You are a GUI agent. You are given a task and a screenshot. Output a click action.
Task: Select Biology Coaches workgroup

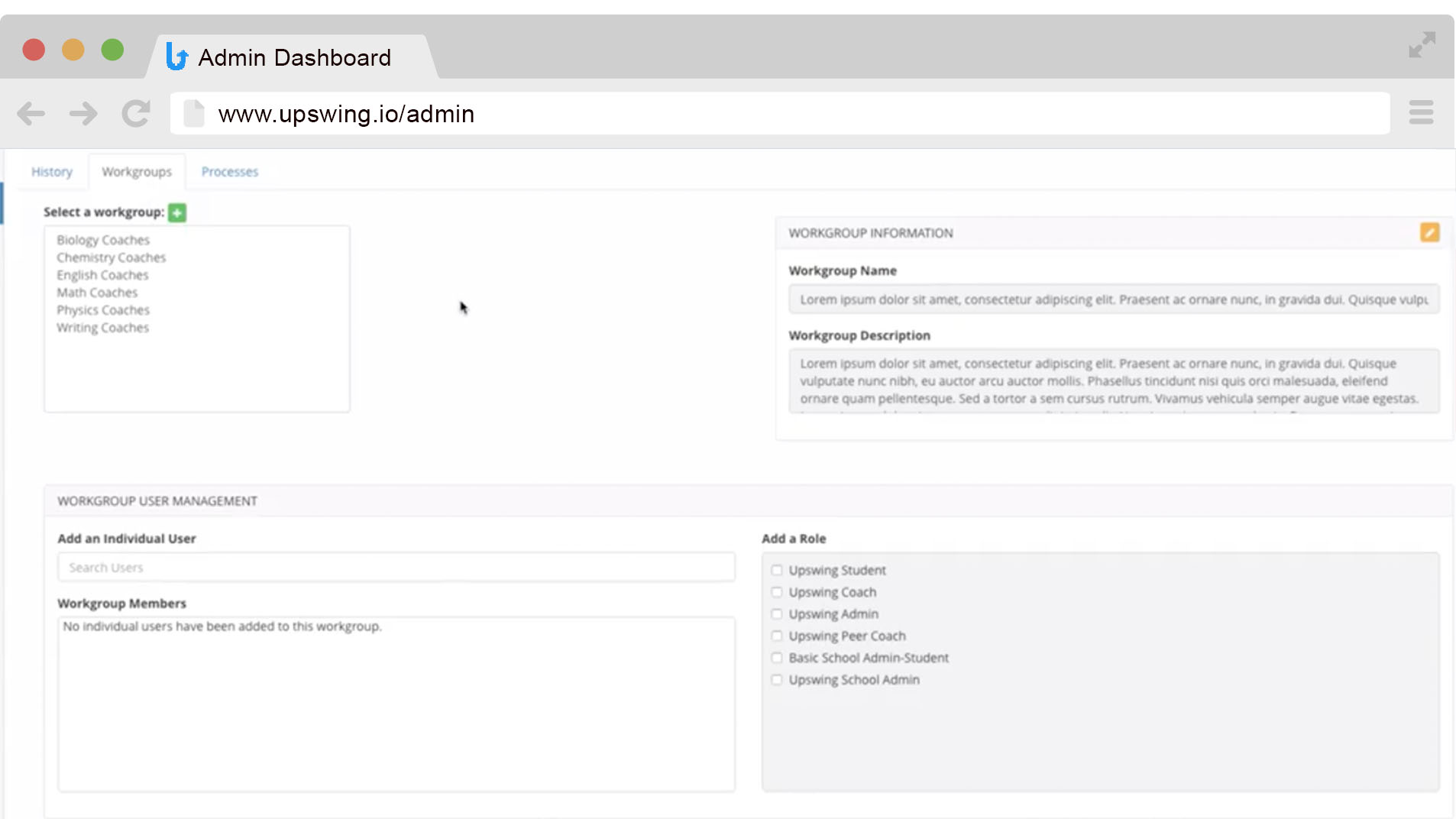click(x=103, y=240)
